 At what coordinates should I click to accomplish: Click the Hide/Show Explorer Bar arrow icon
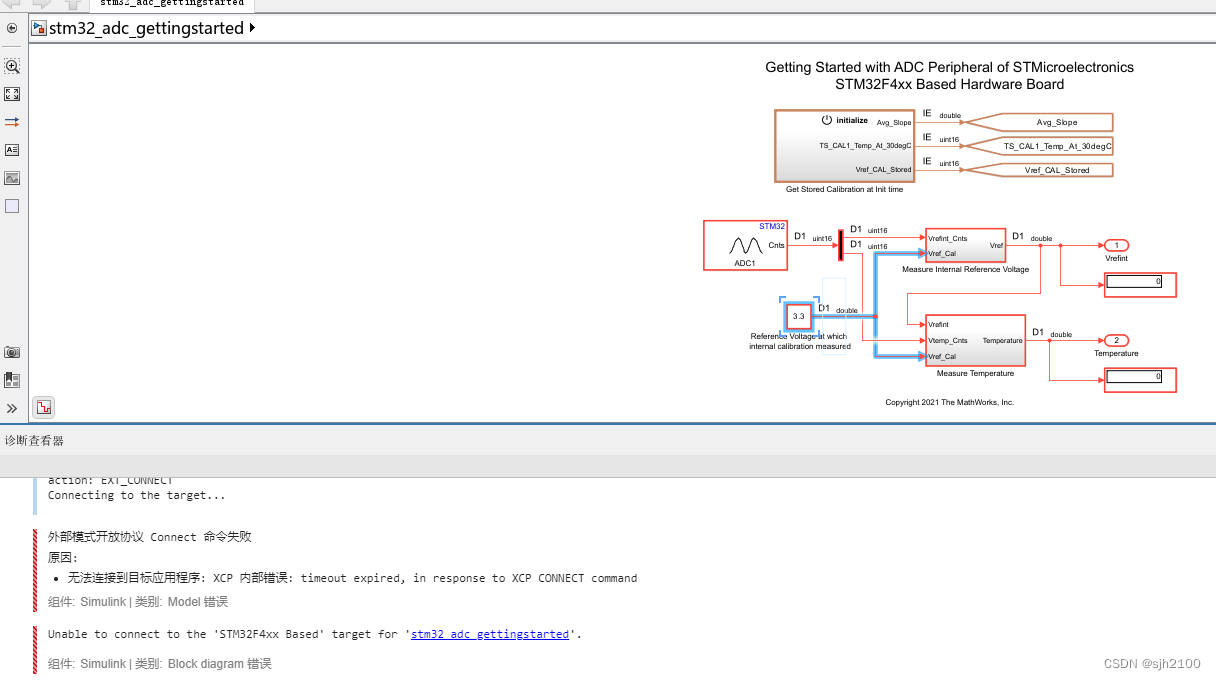point(12,28)
